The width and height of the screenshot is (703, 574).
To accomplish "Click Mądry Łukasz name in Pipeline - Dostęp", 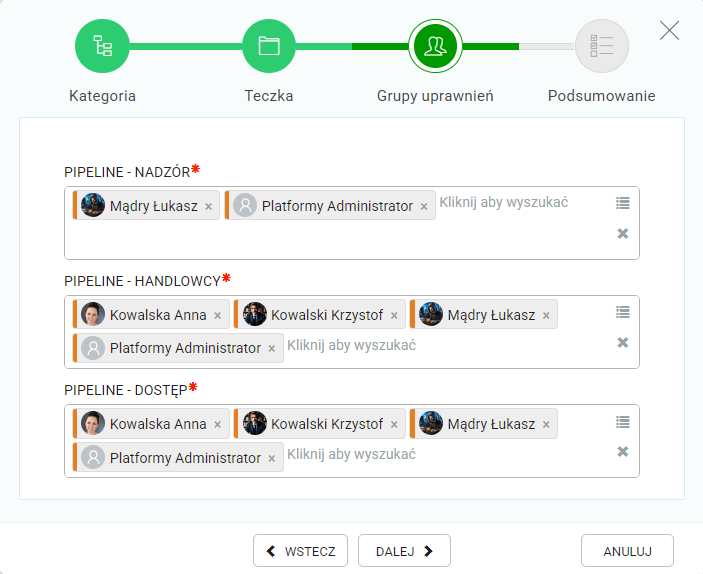I will [x=491, y=424].
